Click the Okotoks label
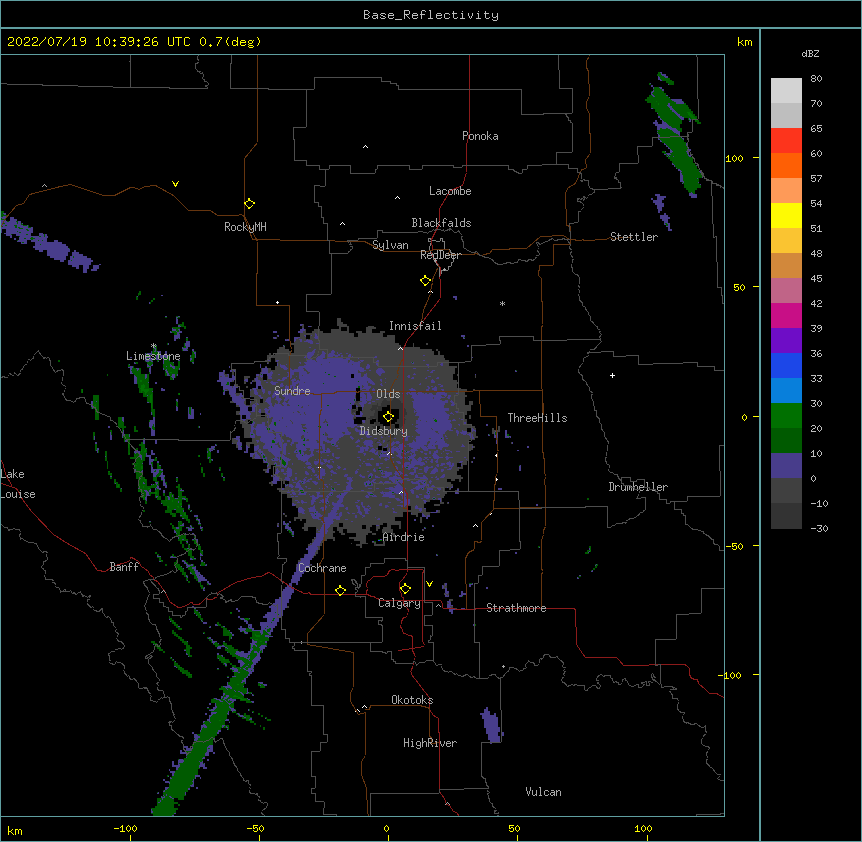The image size is (862, 842). [x=412, y=700]
